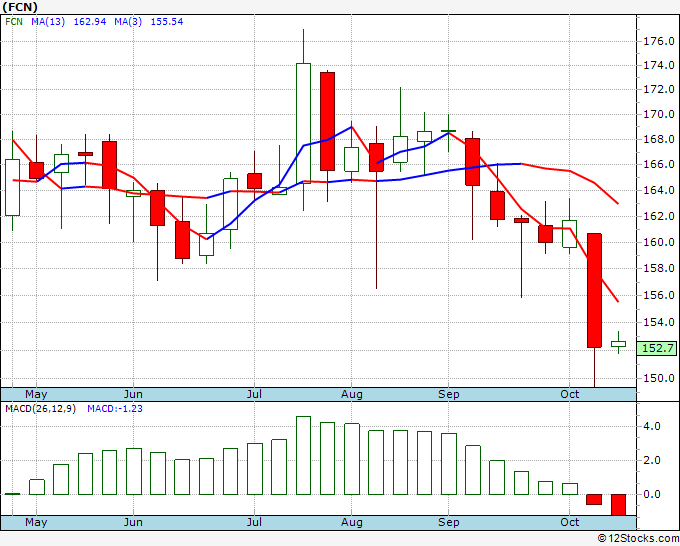Click the 162.0 price axis label
This screenshot has width=680, height=546.
[x=658, y=216]
